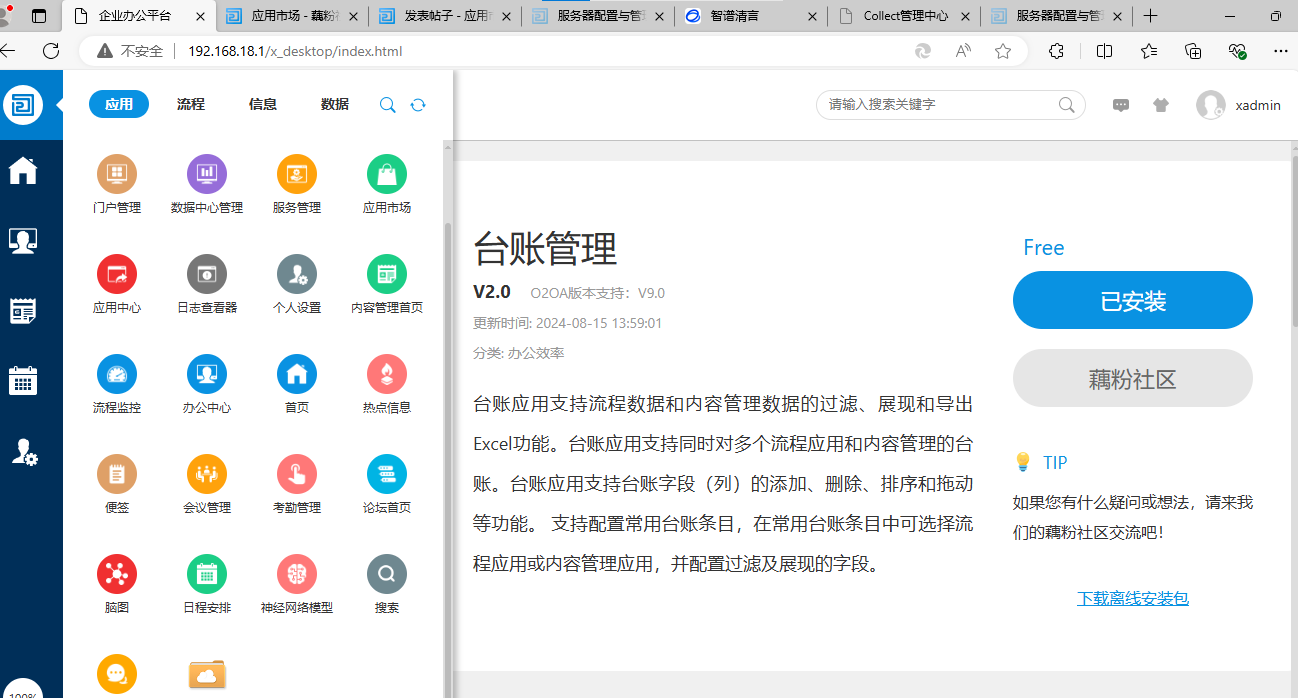Launch 服务管理 from the app grid
The height and width of the screenshot is (698, 1298).
coord(297,184)
